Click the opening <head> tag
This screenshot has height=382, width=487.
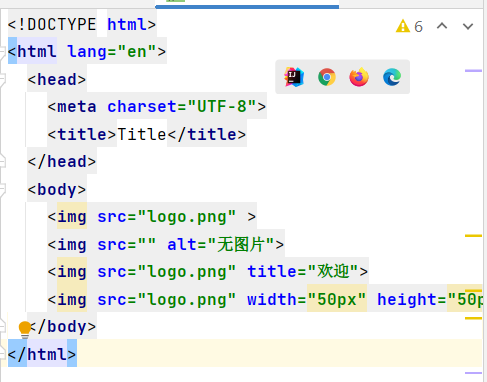pyautogui.click(x=57, y=79)
